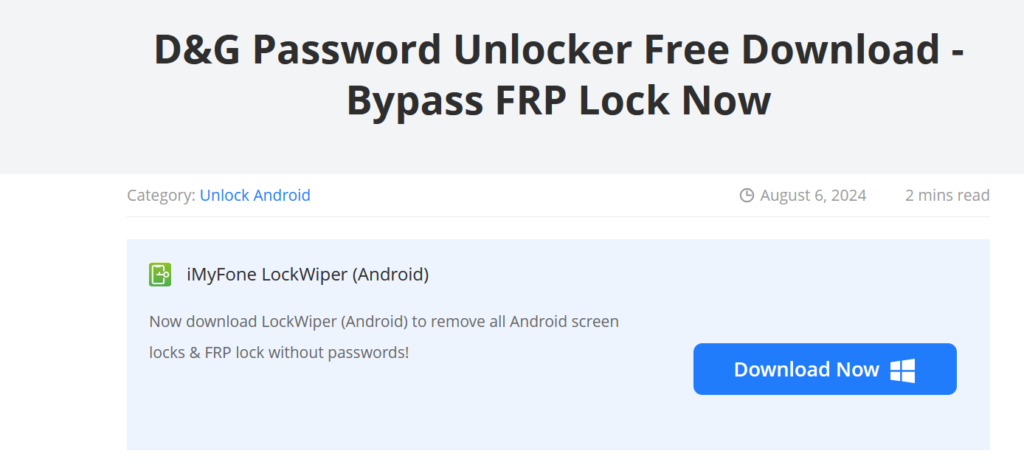Click the Bypass FRP Lock Now headline line

[x=558, y=101]
